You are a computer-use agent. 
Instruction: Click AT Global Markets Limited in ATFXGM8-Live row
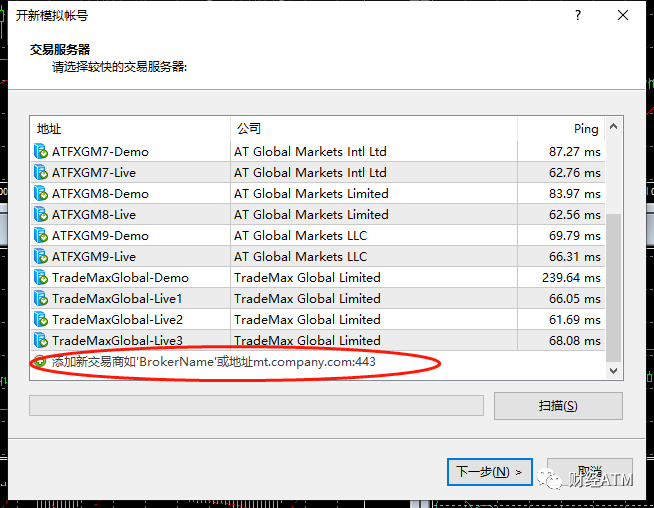311,214
